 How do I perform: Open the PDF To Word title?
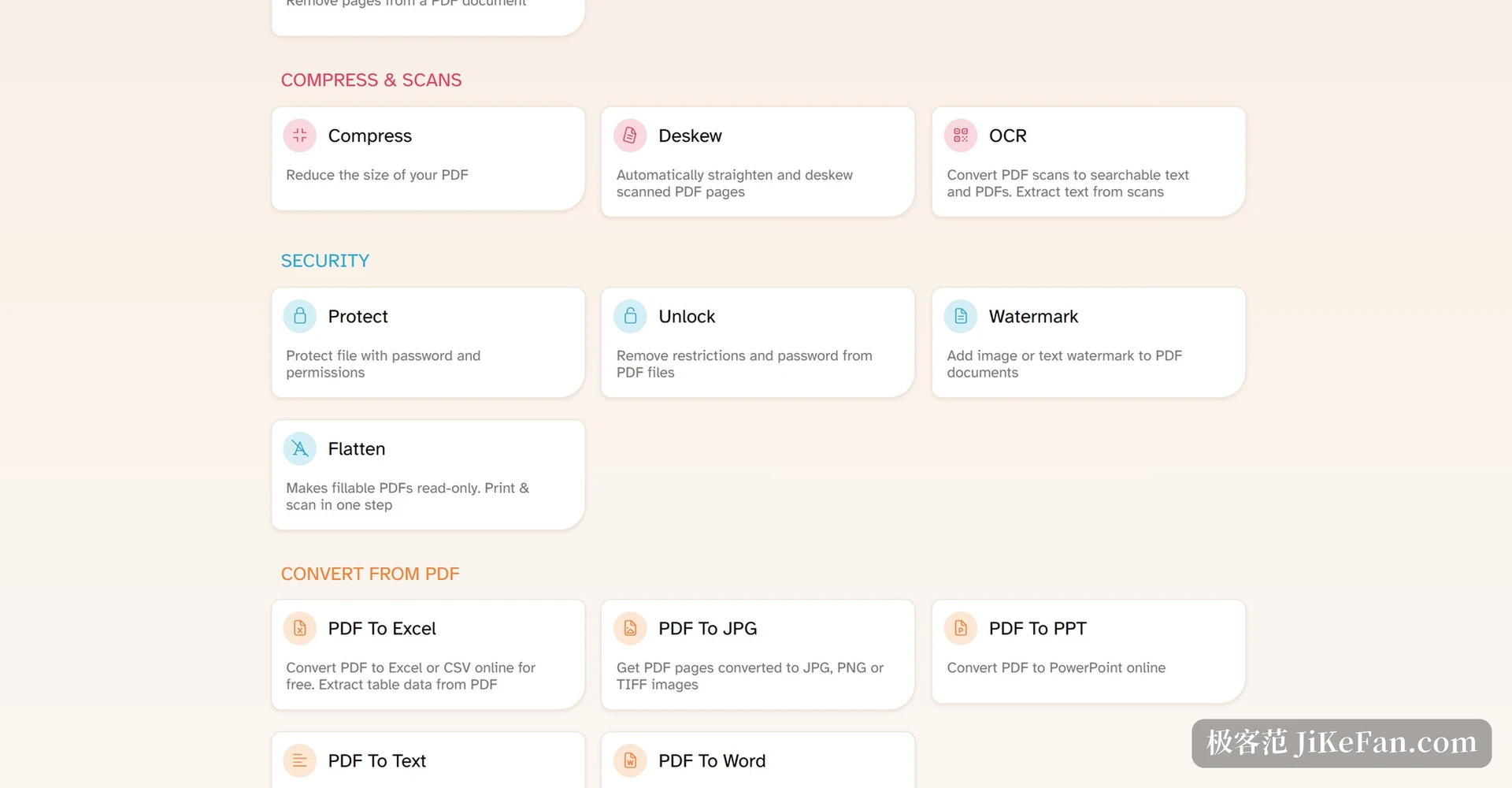pos(712,760)
